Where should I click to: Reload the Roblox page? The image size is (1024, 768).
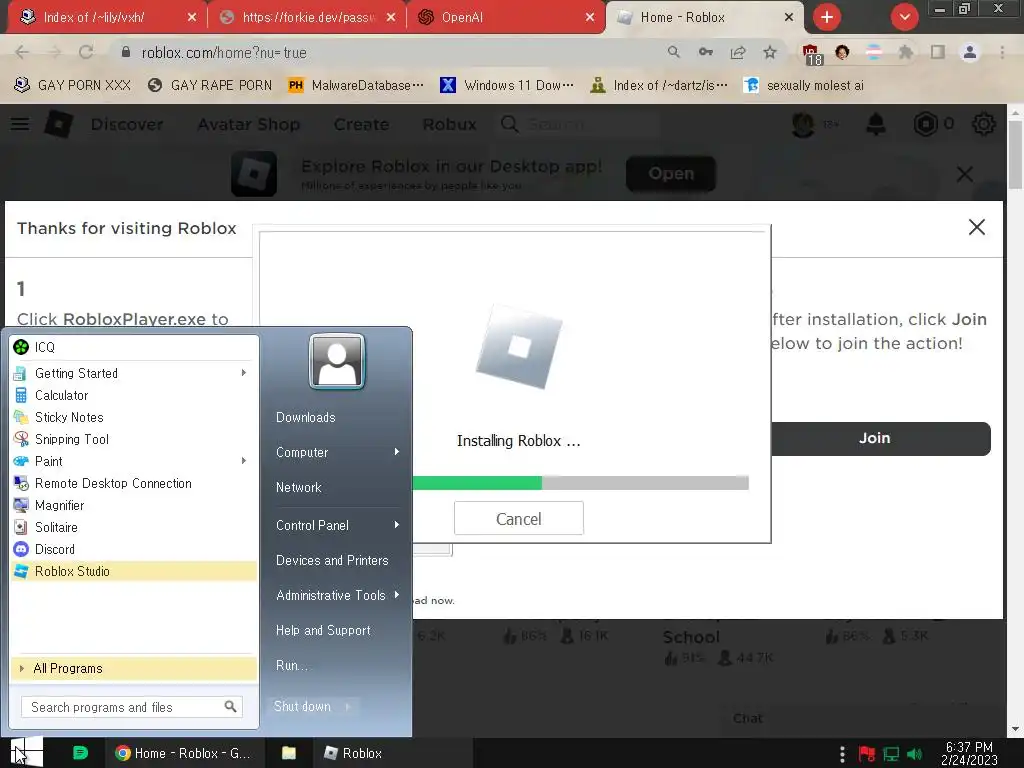click(86, 52)
